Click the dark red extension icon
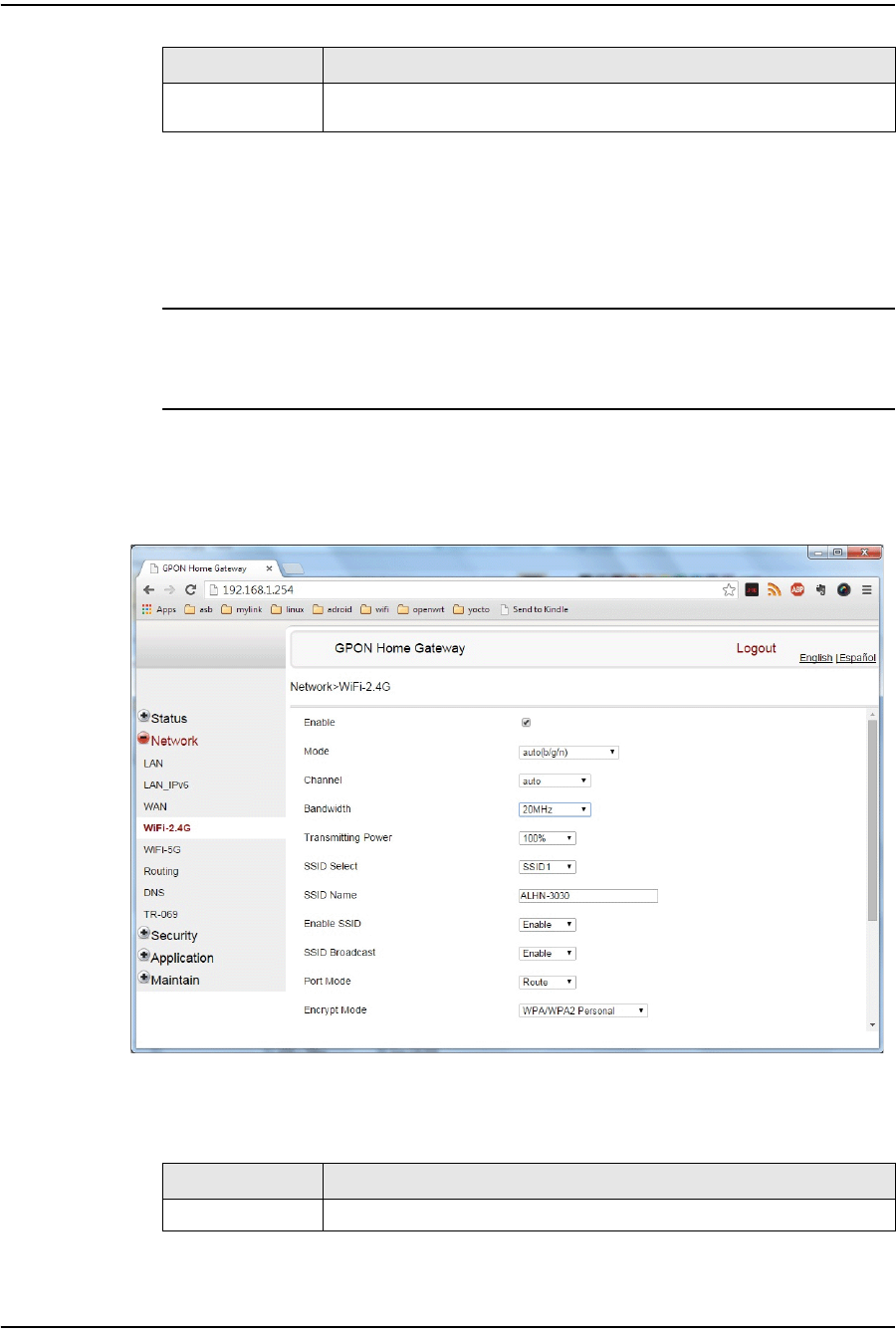Viewport: 896px width, 1337px height. click(752, 589)
